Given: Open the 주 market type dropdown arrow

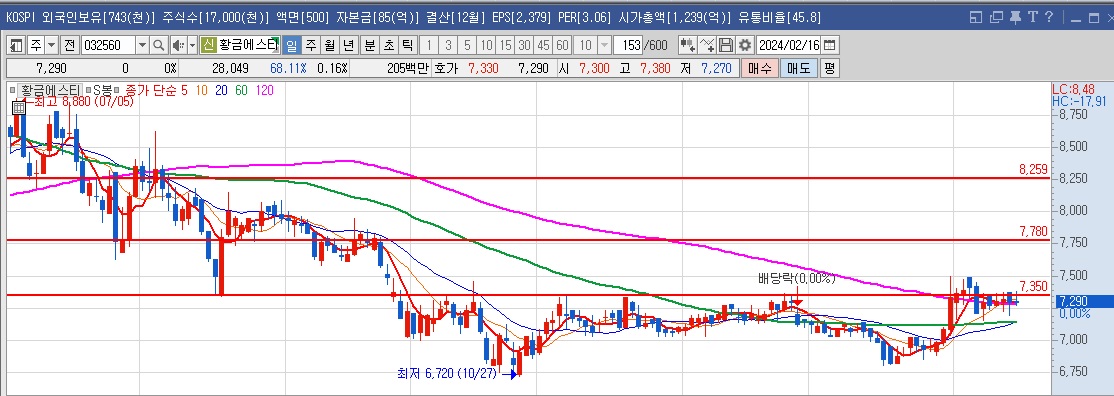Looking at the screenshot, I should click(51, 46).
